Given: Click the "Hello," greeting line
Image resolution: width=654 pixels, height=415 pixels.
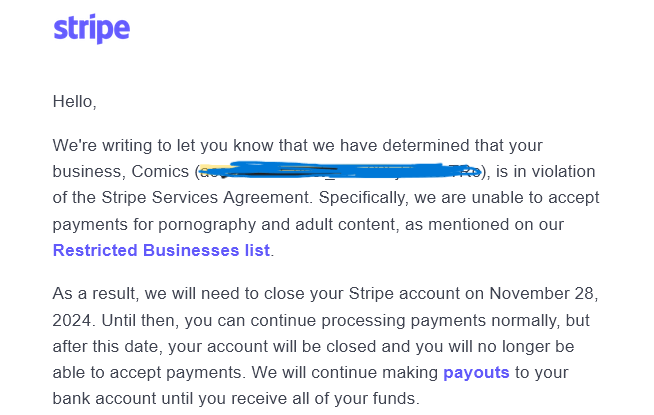Looking at the screenshot, I should (74, 101).
